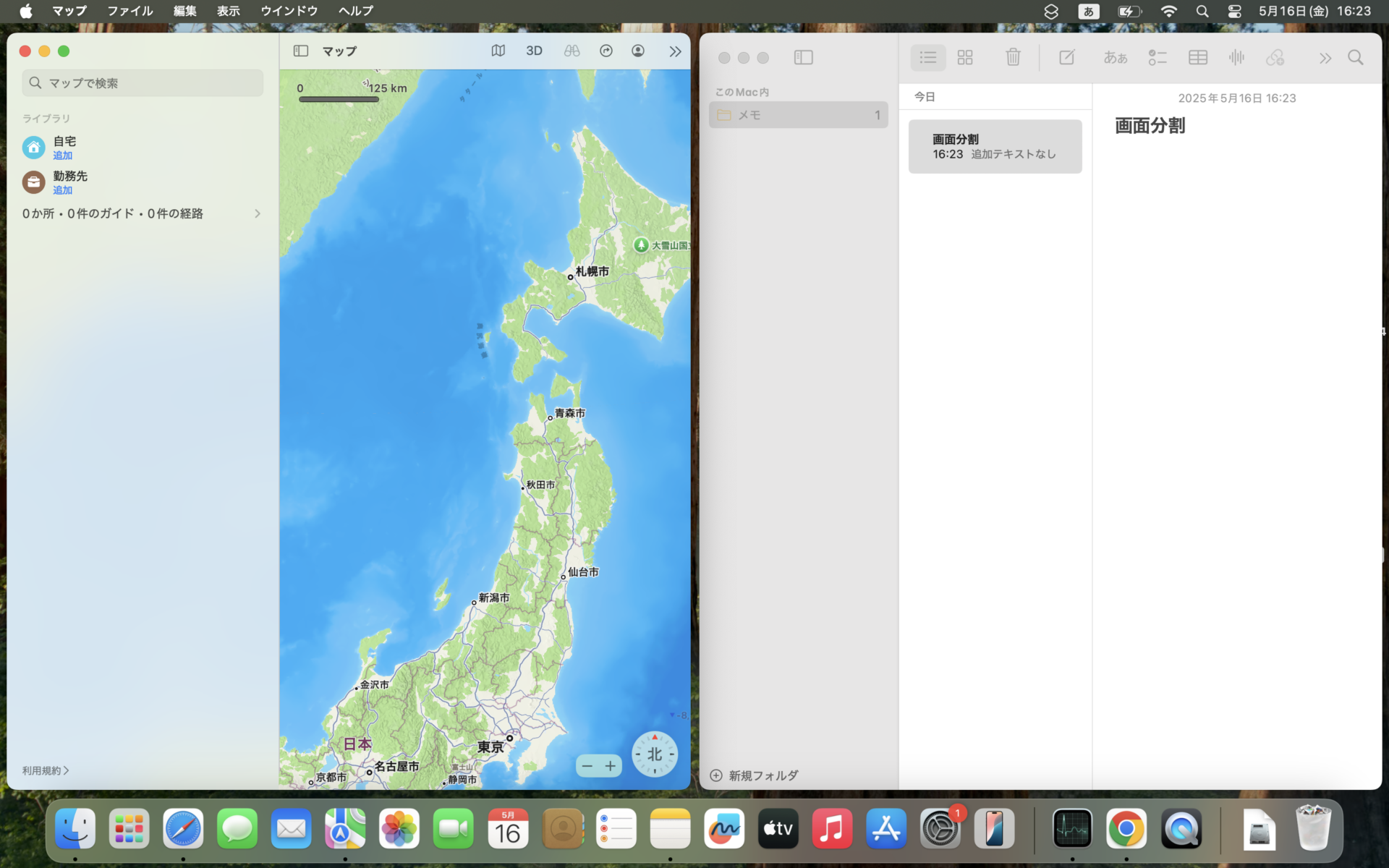Image resolution: width=1389 pixels, height=868 pixels.
Task: Select the Home (自宅) icon in the library
Action: (x=33, y=148)
